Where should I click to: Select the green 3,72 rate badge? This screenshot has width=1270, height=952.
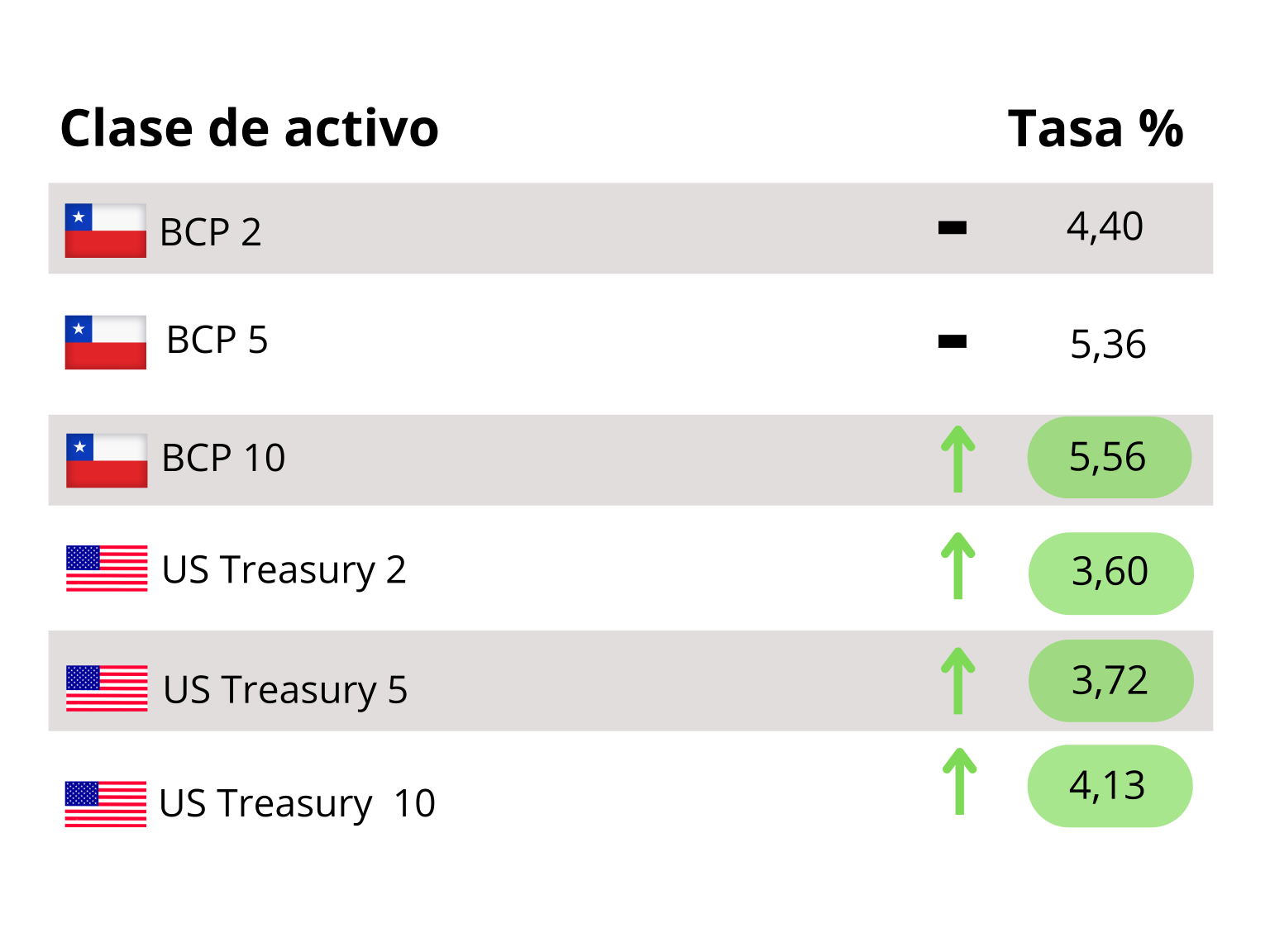pyautogui.click(x=1110, y=681)
